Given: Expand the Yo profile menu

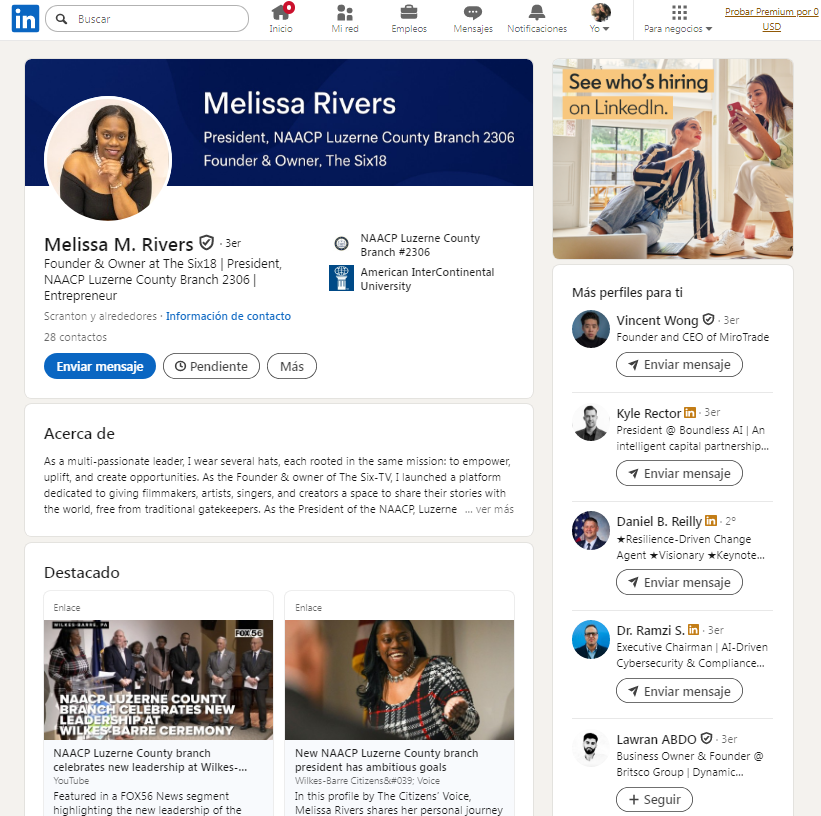Looking at the screenshot, I should (600, 18).
